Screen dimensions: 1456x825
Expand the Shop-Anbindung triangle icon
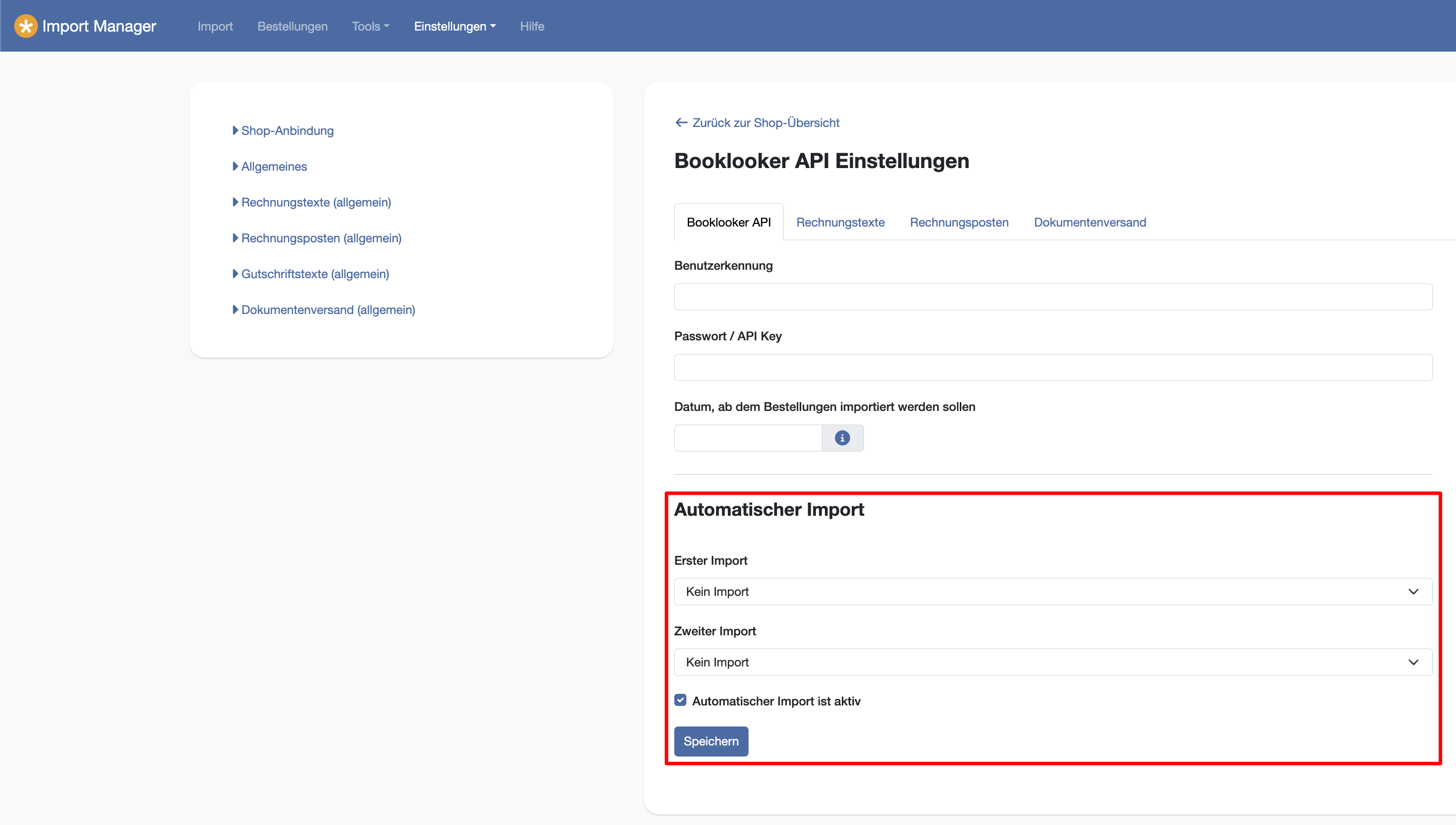(235, 130)
